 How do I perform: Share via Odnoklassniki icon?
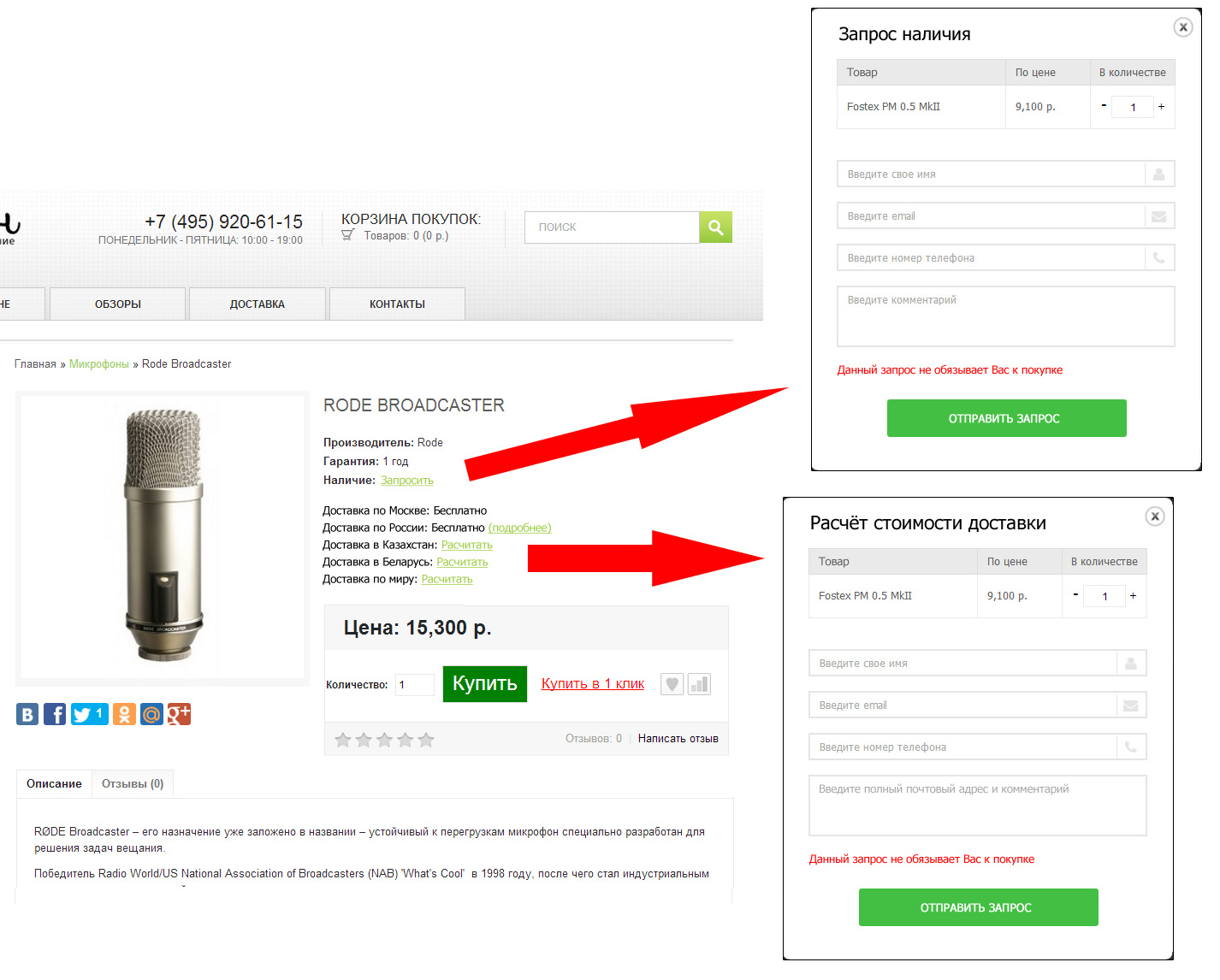124,714
